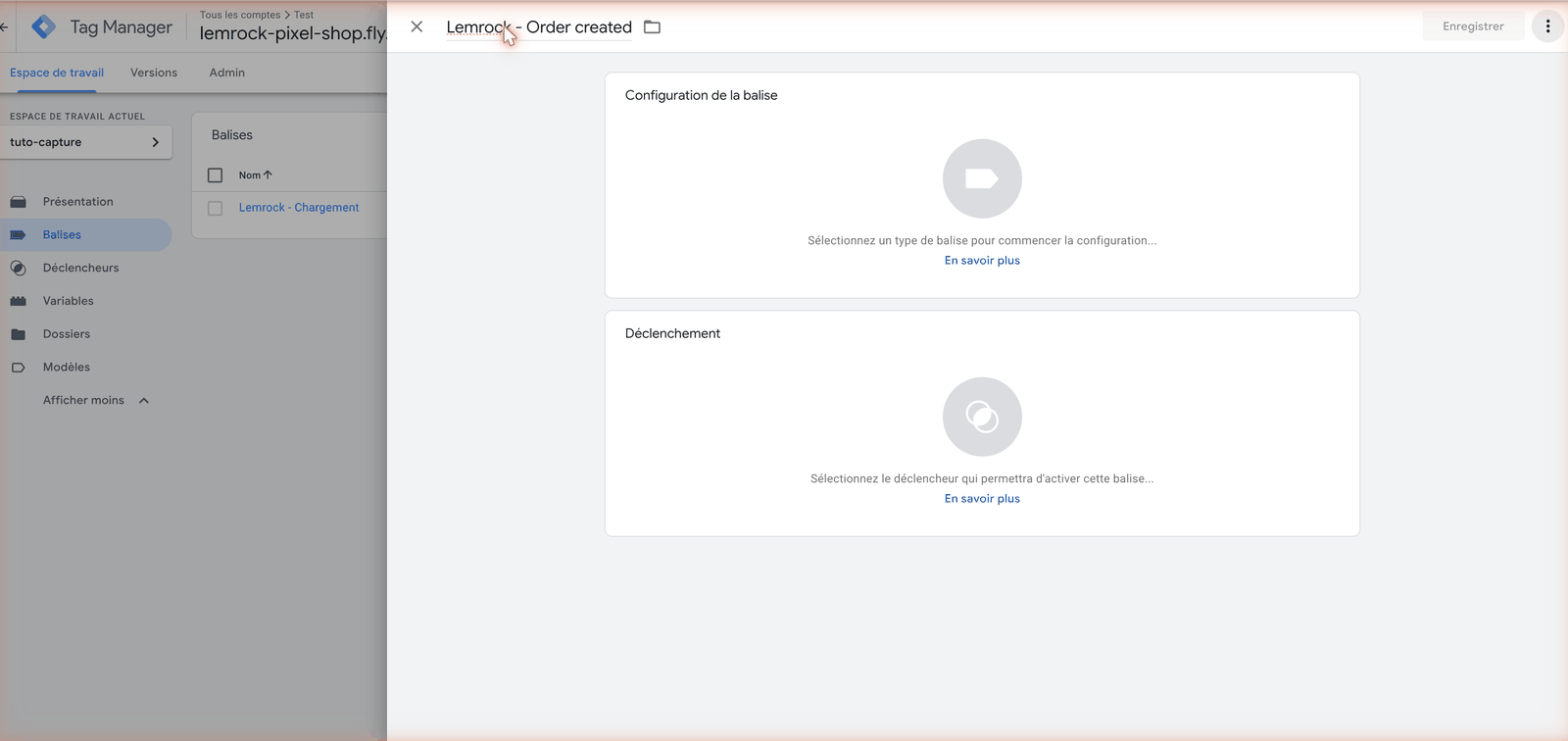Click the Modèles sidebar icon
The height and width of the screenshot is (741, 1568).
[x=18, y=368]
